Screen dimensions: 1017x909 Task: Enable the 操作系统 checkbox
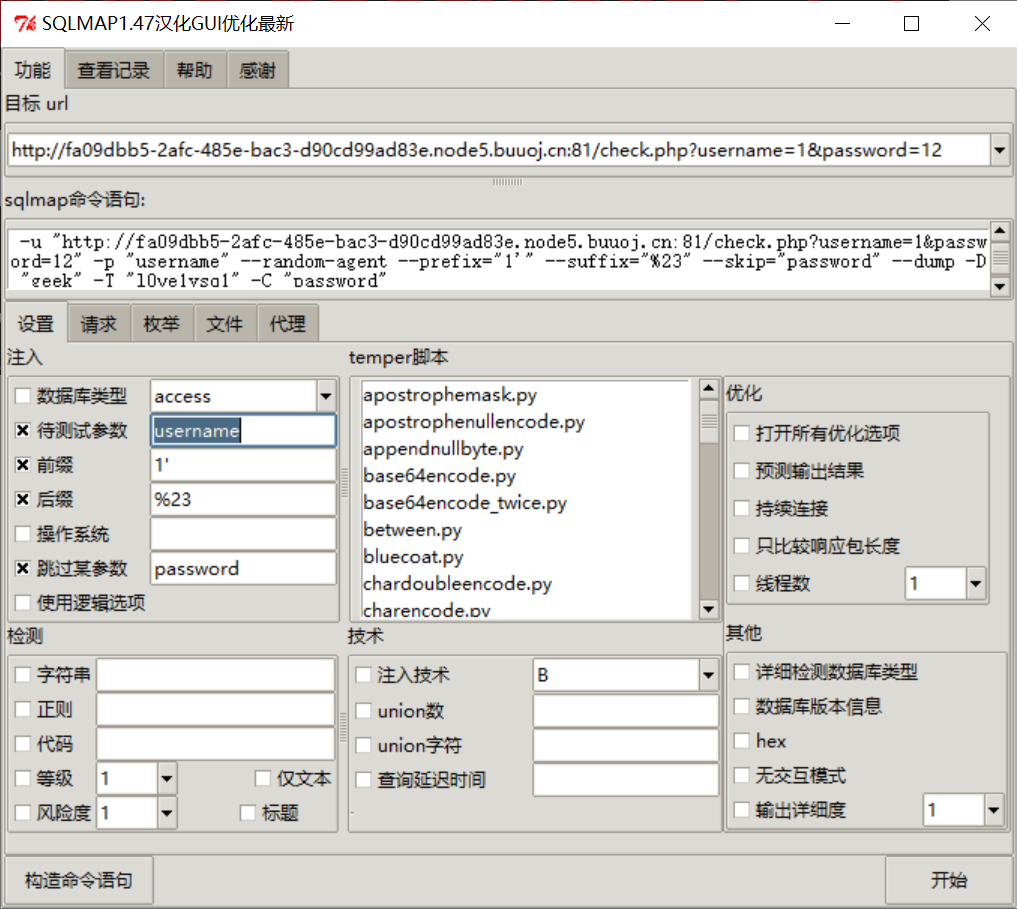point(23,534)
